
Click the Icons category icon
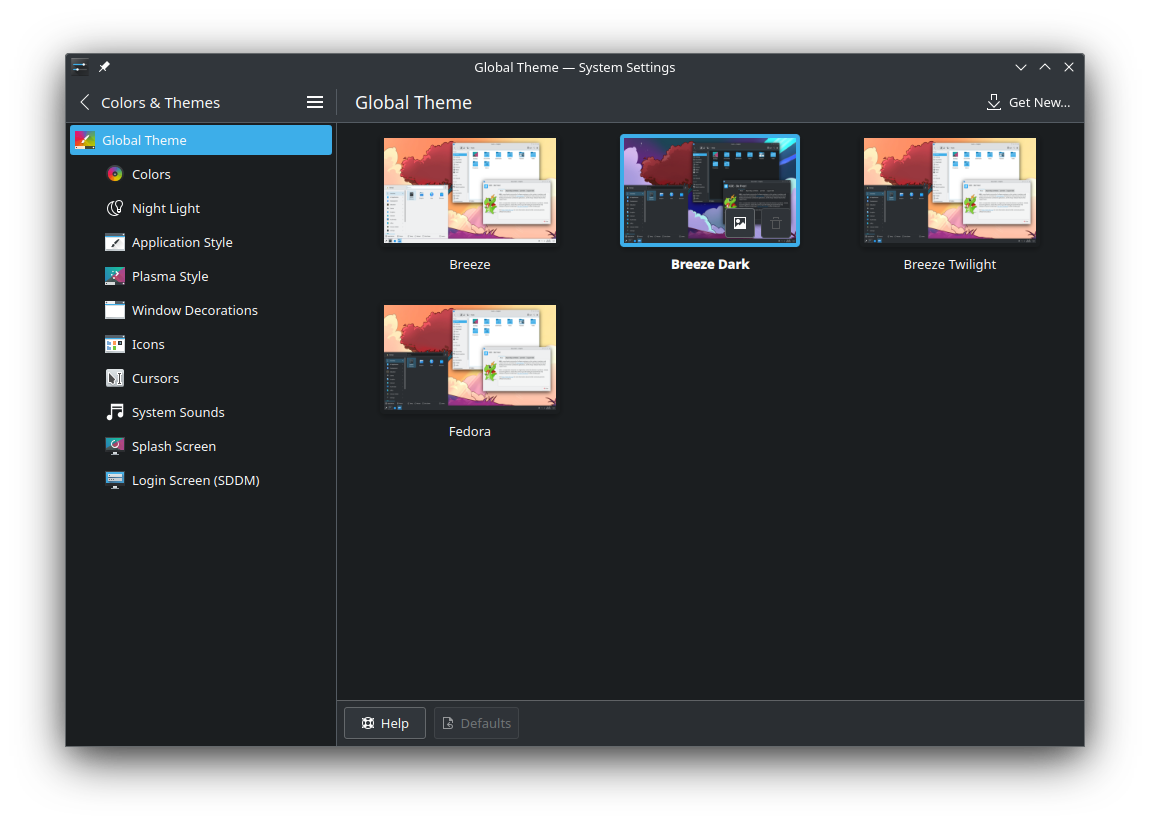tap(115, 344)
